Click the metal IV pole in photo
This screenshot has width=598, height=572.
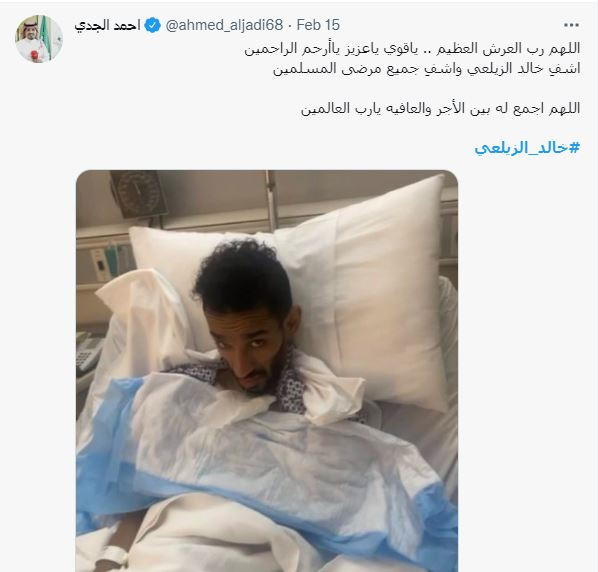(x=271, y=201)
